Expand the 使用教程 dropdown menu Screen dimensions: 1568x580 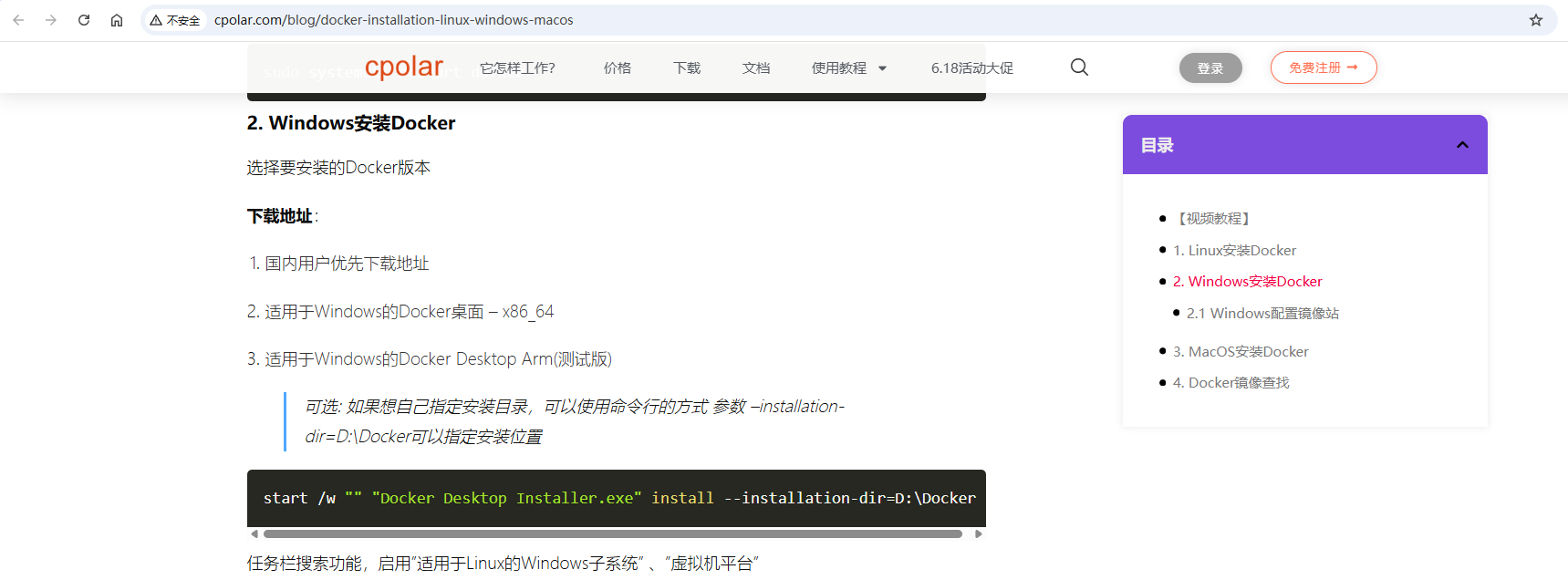[849, 68]
